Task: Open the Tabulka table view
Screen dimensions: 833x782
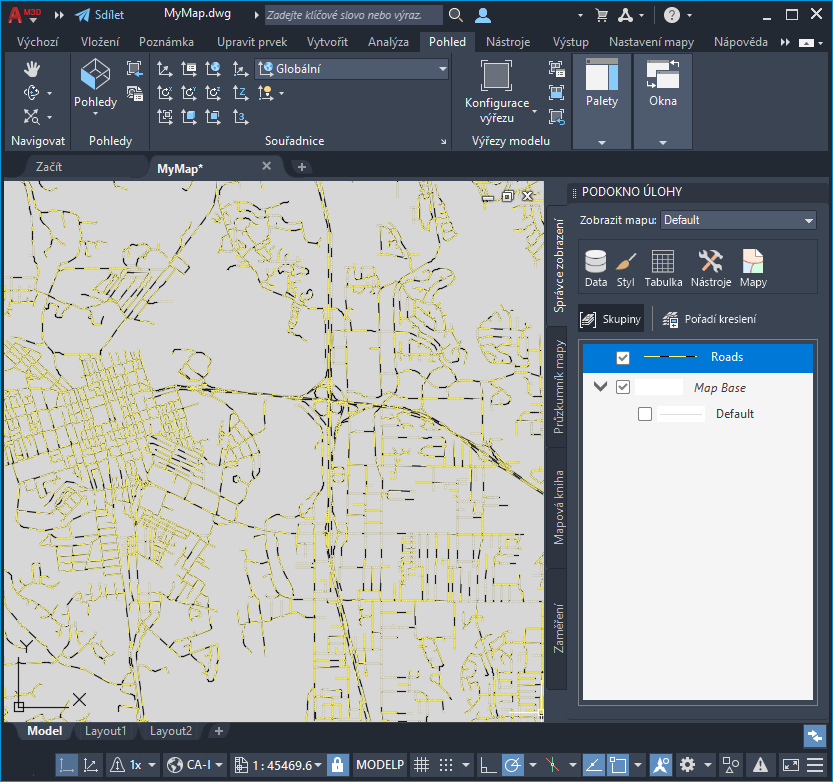Action: tap(663, 268)
